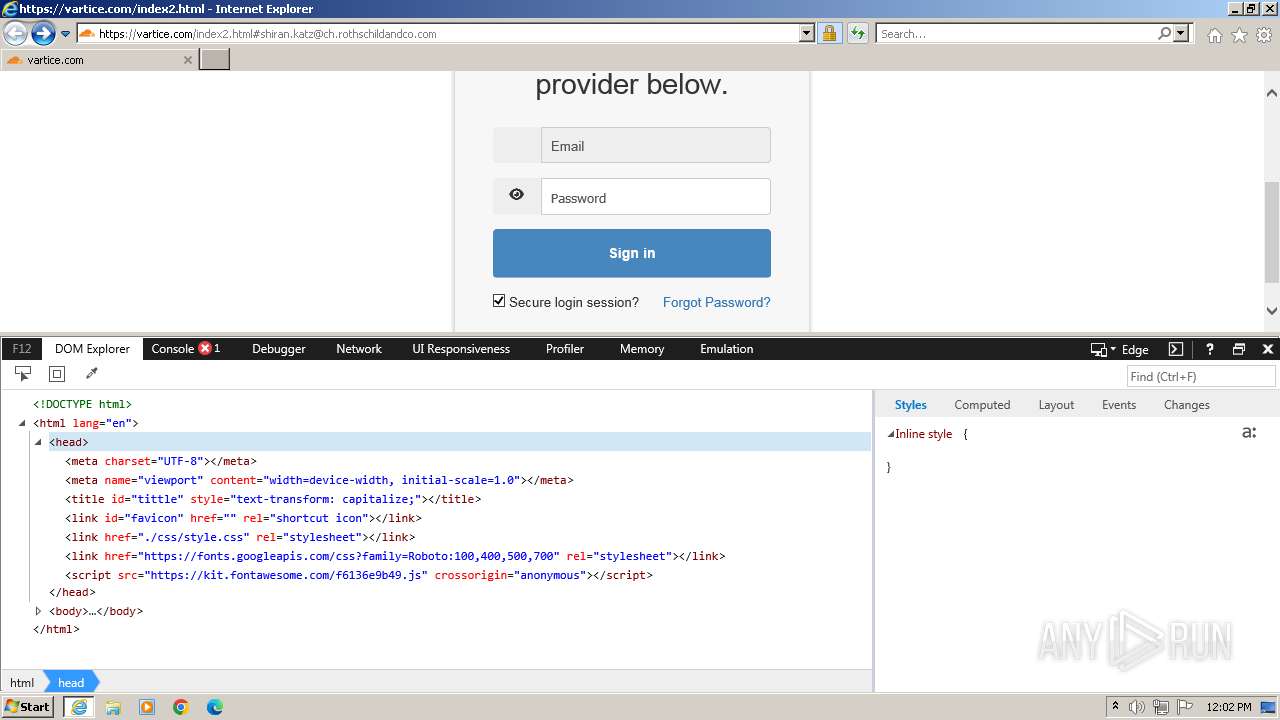Focus the Password input field
Image resolution: width=1280 pixels, height=720 pixels.
656,197
